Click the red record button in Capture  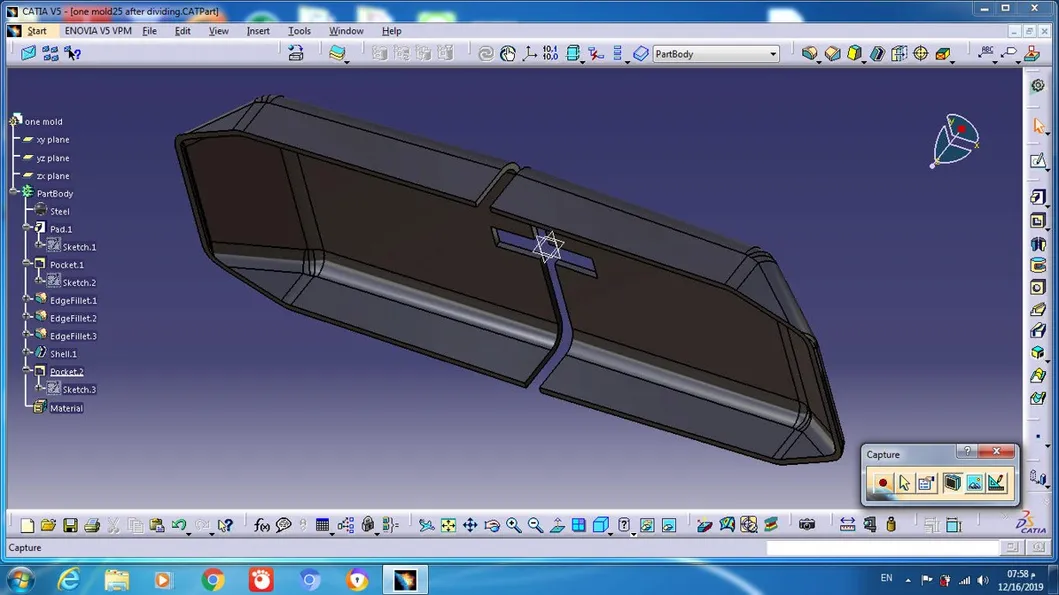point(882,483)
